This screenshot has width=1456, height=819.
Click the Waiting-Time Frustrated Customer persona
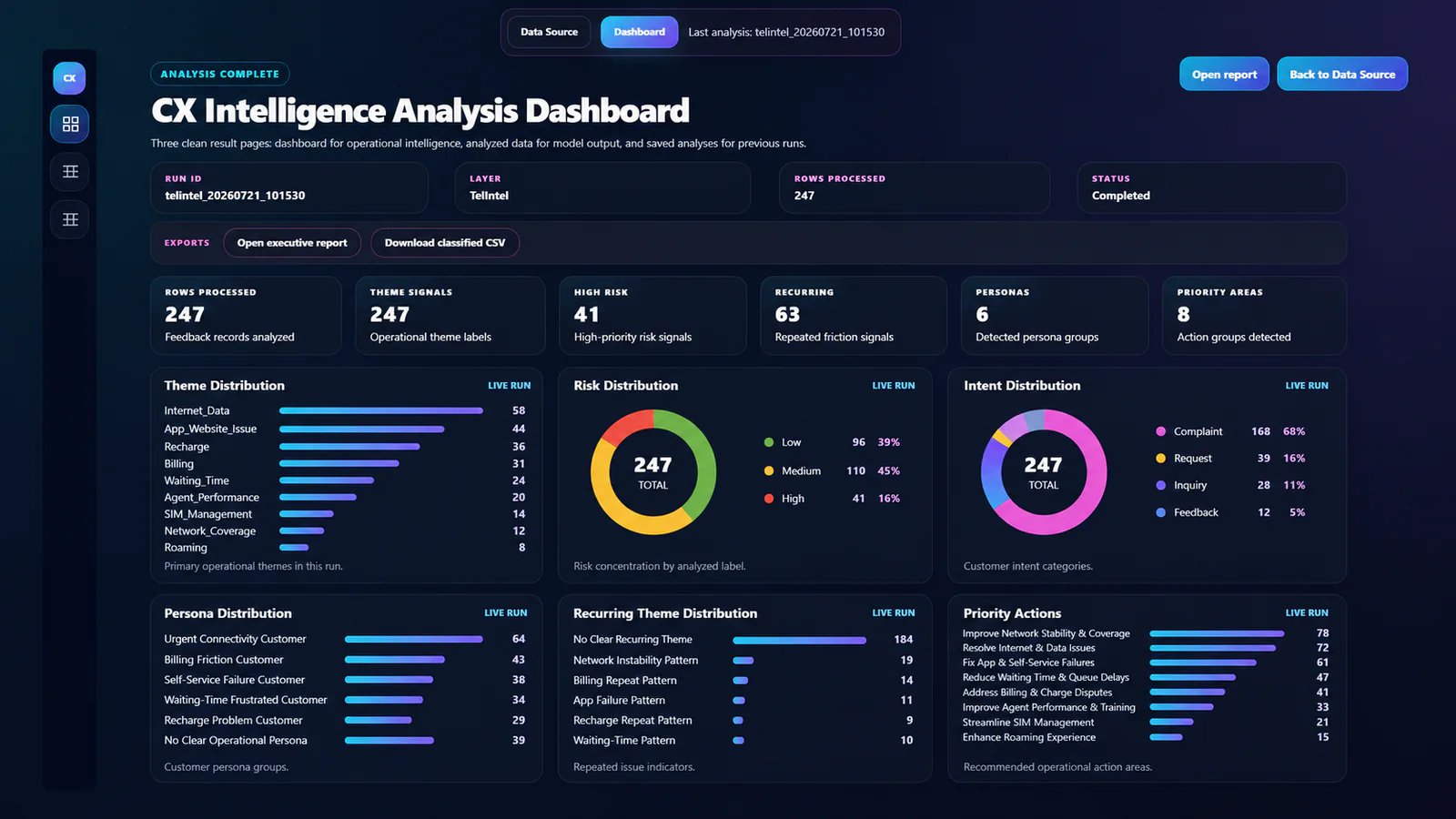pos(344,700)
